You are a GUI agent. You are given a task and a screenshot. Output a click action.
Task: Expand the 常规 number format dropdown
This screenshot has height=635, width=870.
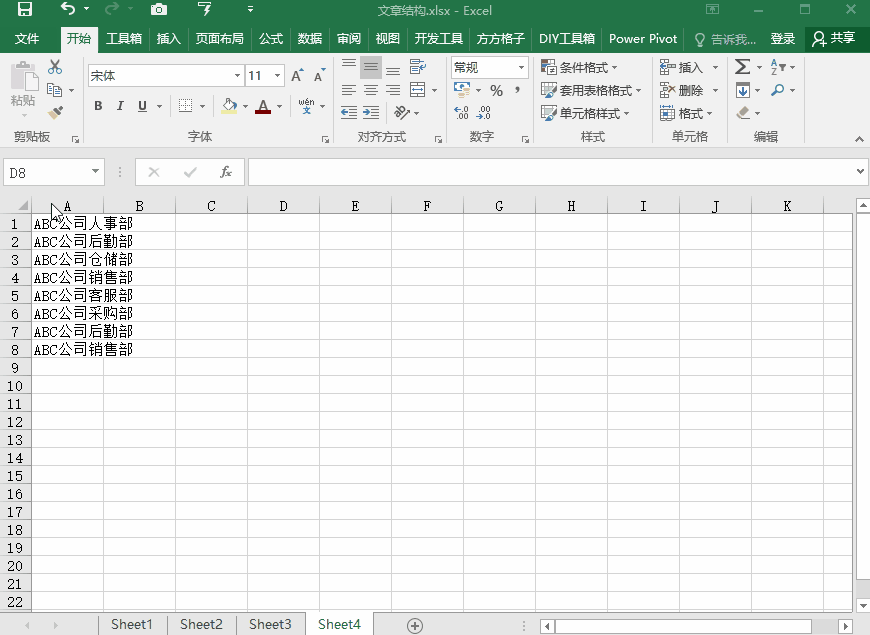click(521, 67)
